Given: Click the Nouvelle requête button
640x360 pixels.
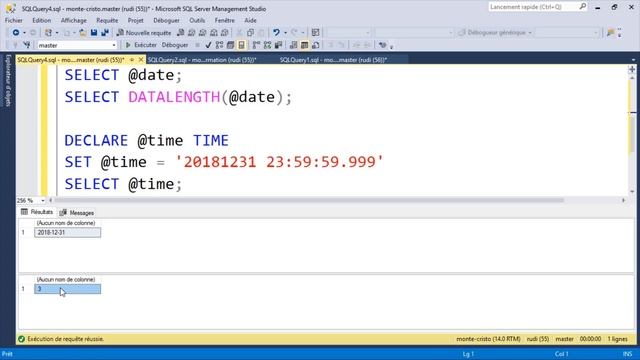Looking at the screenshot, I should pyautogui.click(x=144, y=32).
